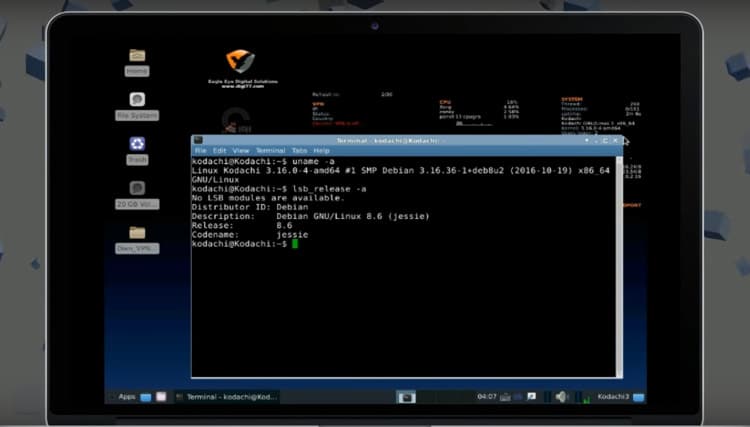Open the File menu in the terminal
This screenshot has width=750, height=427.
click(200, 151)
